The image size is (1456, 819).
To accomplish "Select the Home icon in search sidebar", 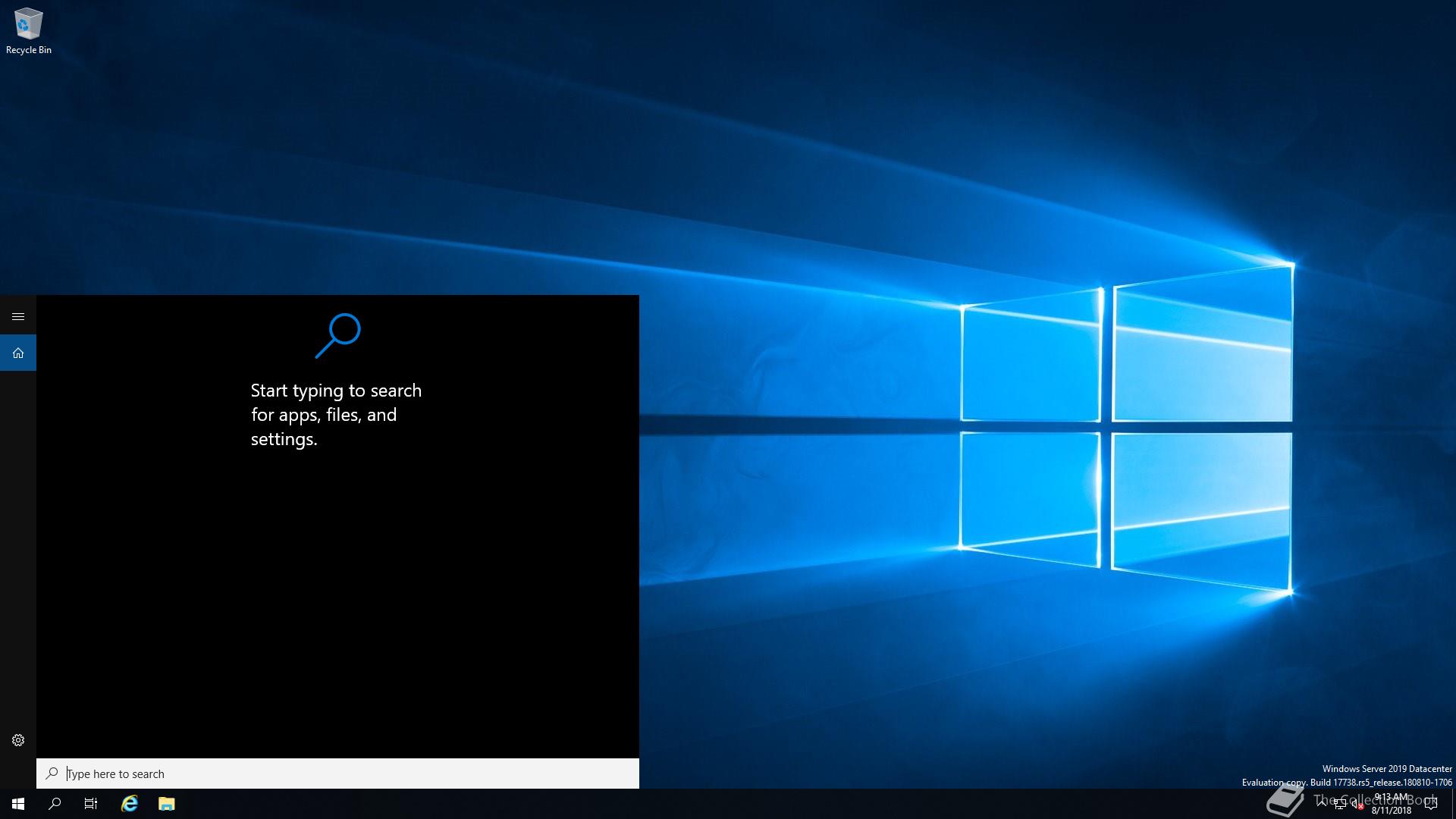I will [x=18, y=353].
